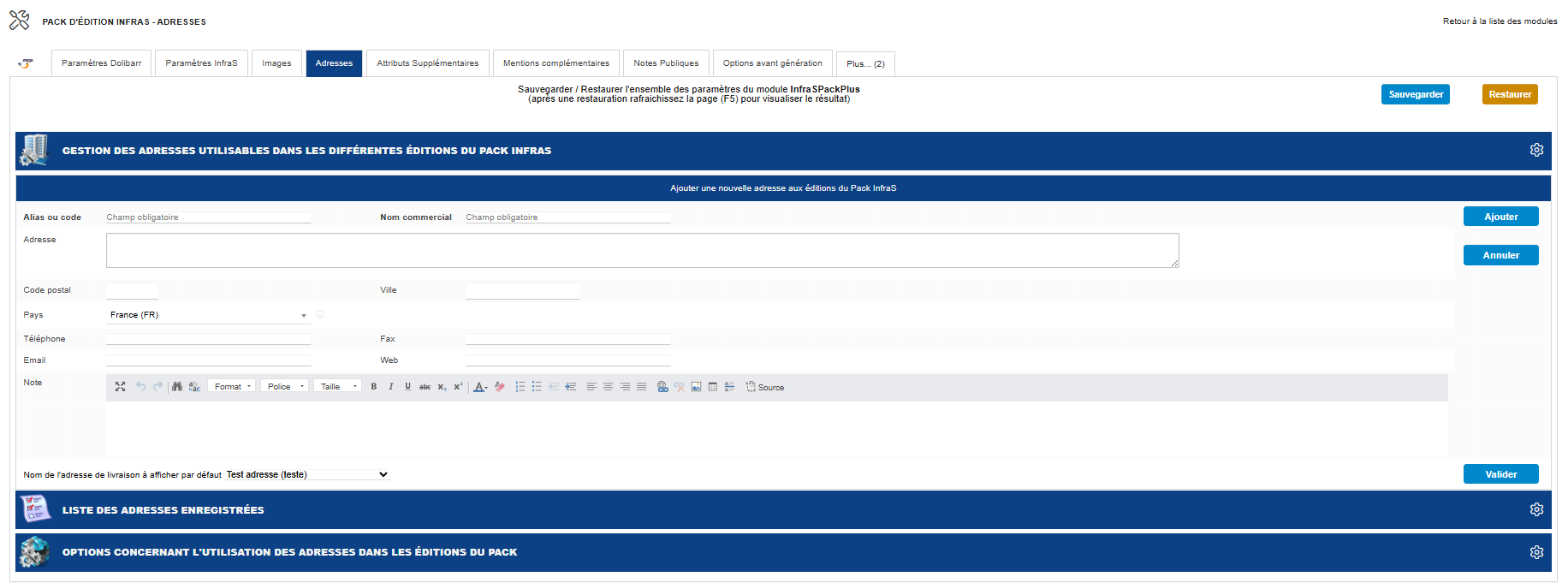Viewport: 1568px width, 583px height.
Task: Click the Annuler button
Action: click(x=1500, y=255)
